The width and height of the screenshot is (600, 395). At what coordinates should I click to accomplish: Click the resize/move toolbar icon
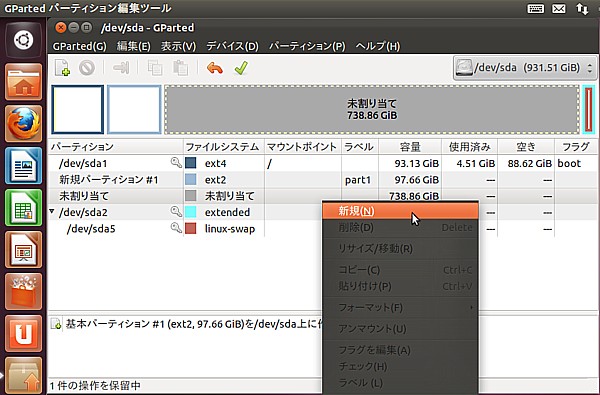(121, 68)
